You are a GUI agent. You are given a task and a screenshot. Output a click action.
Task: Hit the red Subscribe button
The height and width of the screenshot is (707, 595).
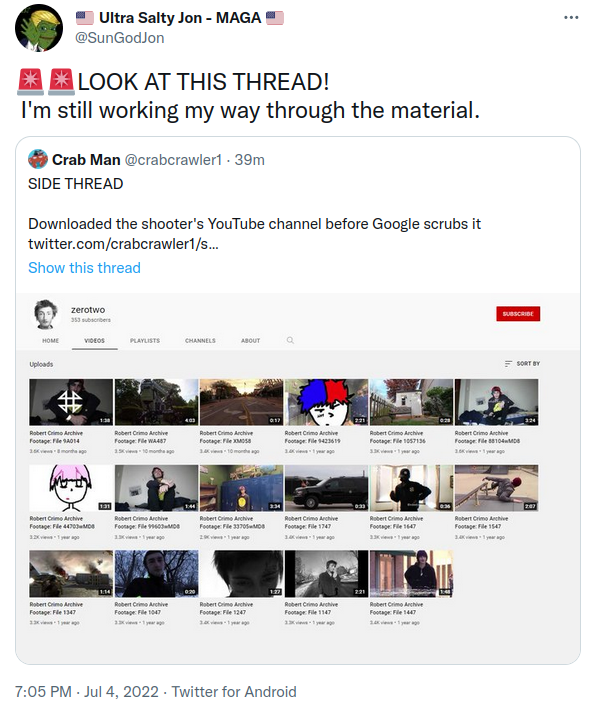click(x=518, y=314)
